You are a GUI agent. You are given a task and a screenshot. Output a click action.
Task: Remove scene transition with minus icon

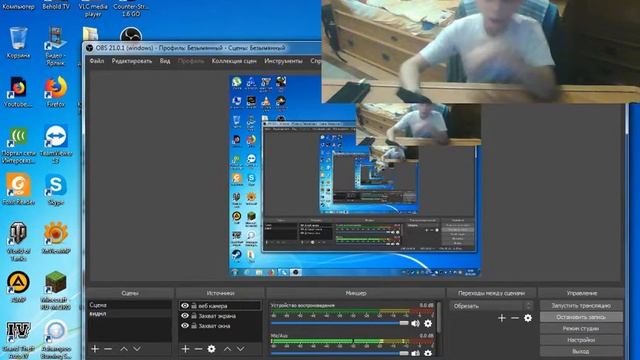(x=515, y=318)
